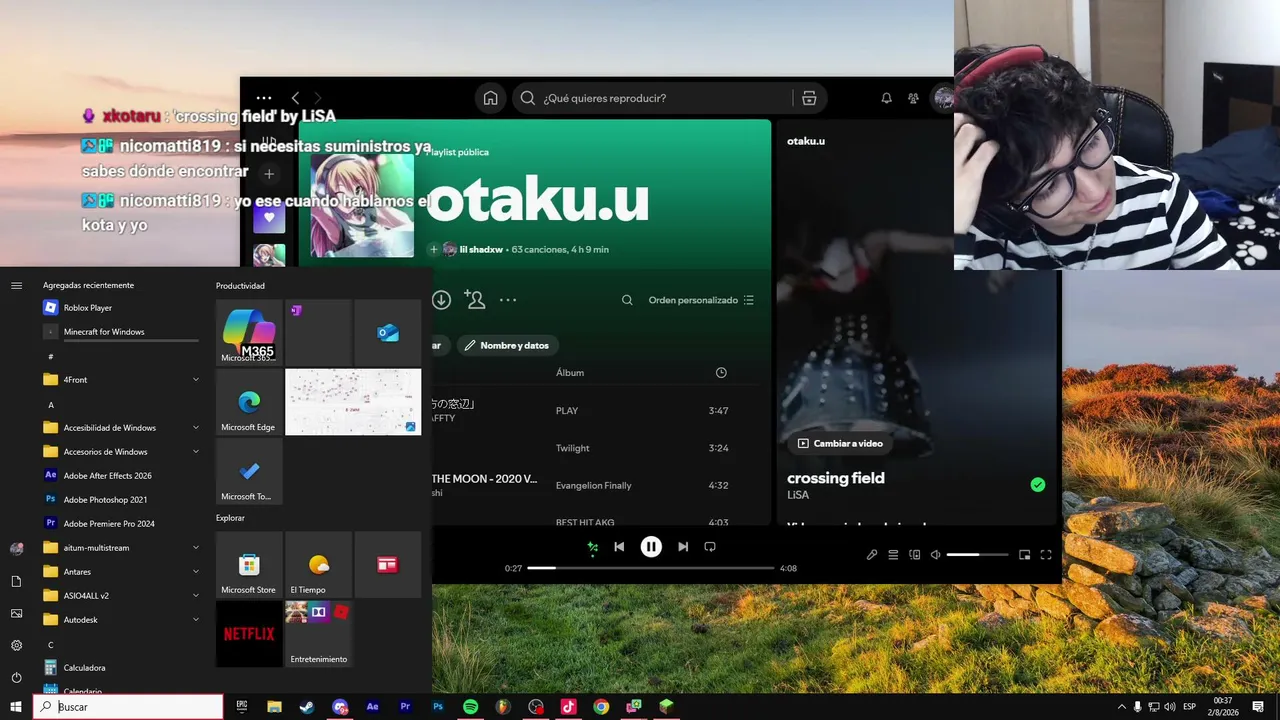
Task: Open Spotify three-dot main menu
Action: 264,98
